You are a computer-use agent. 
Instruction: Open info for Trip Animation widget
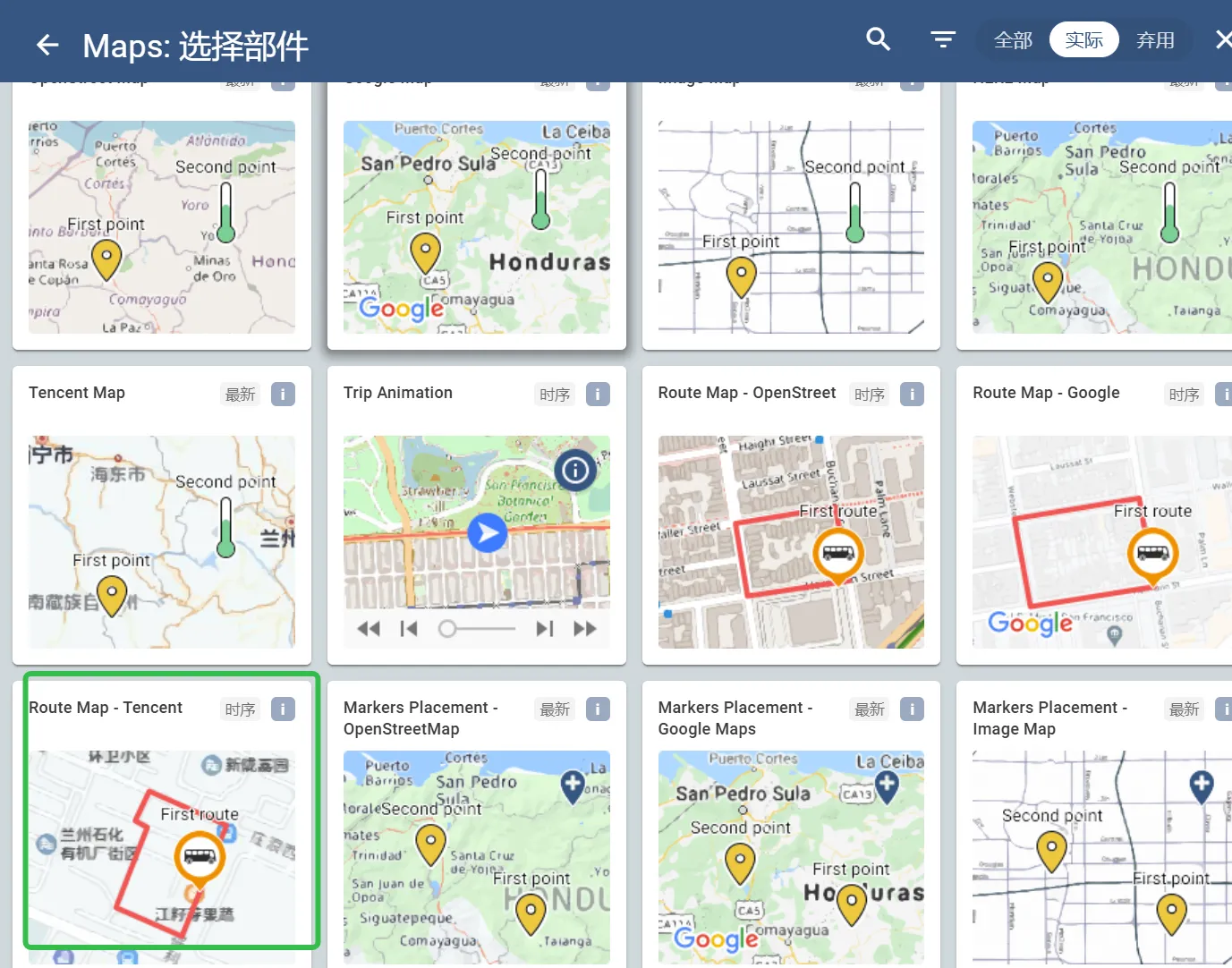pyautogui.click(x=598, y=394)
